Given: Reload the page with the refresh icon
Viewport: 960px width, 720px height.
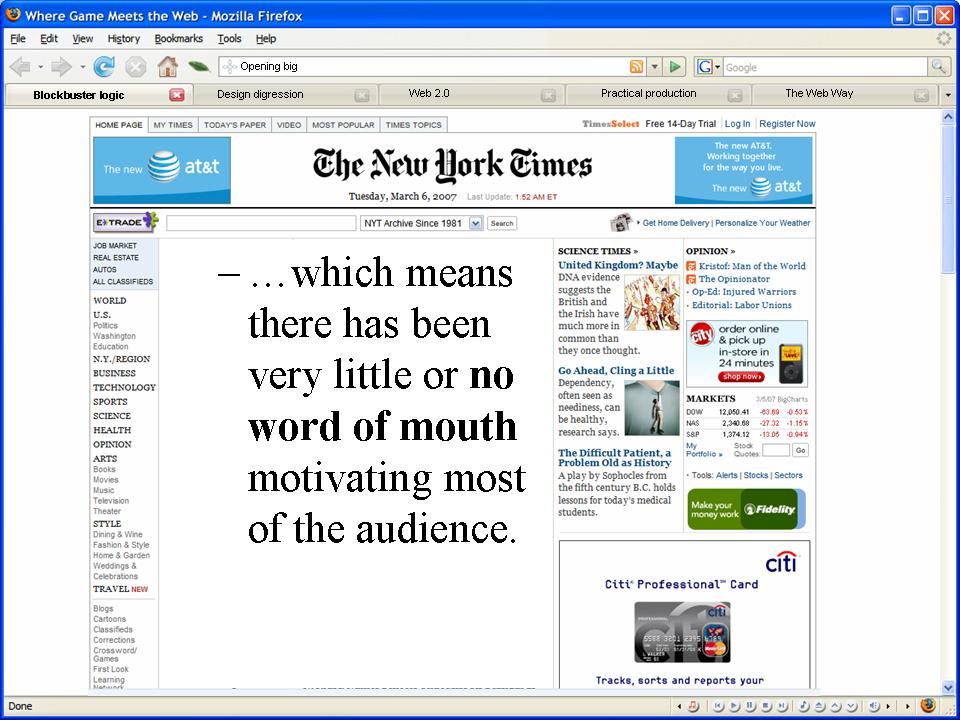Looking at the screenshot, I should click(x=104, y=66).
